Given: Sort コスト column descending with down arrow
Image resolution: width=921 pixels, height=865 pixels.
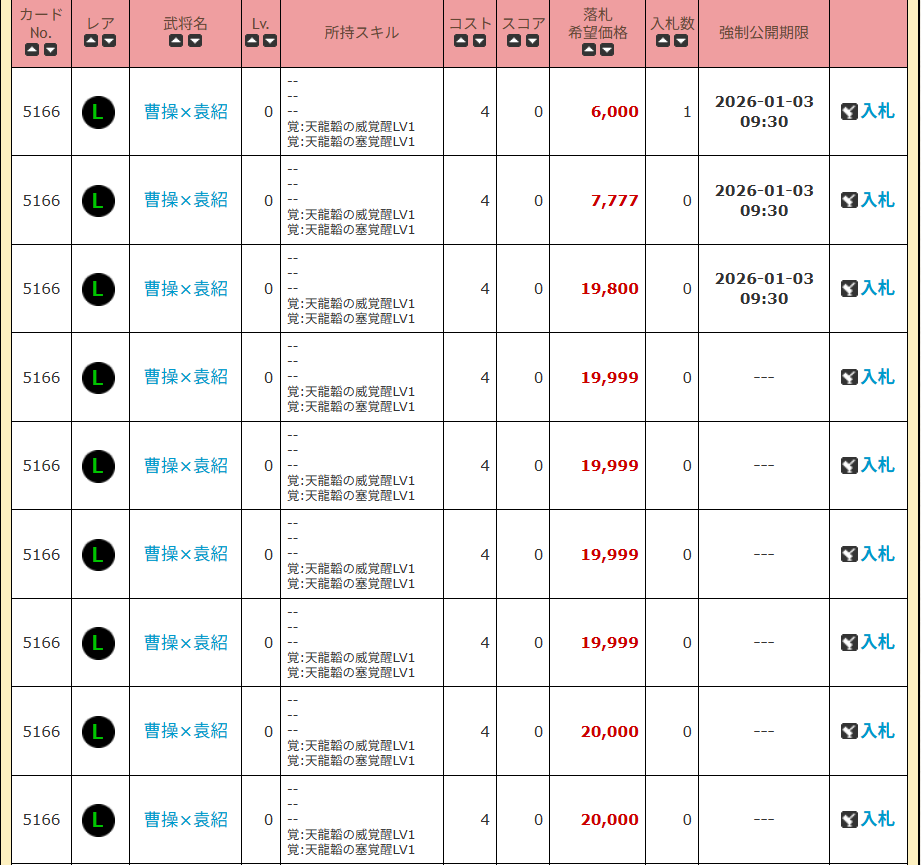Looking at the screenshot, I should 479,41.
